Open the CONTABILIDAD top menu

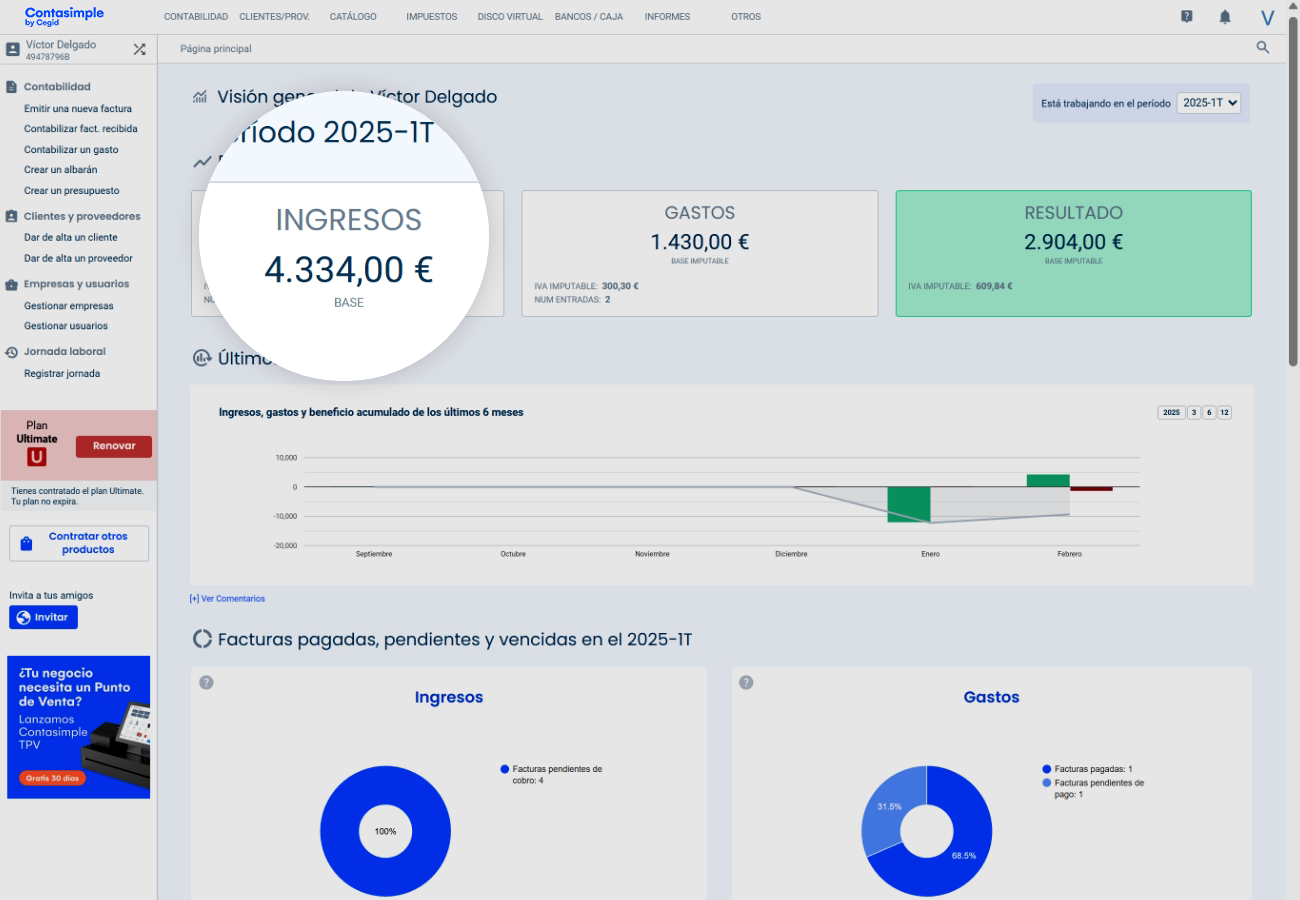(196, 17)
